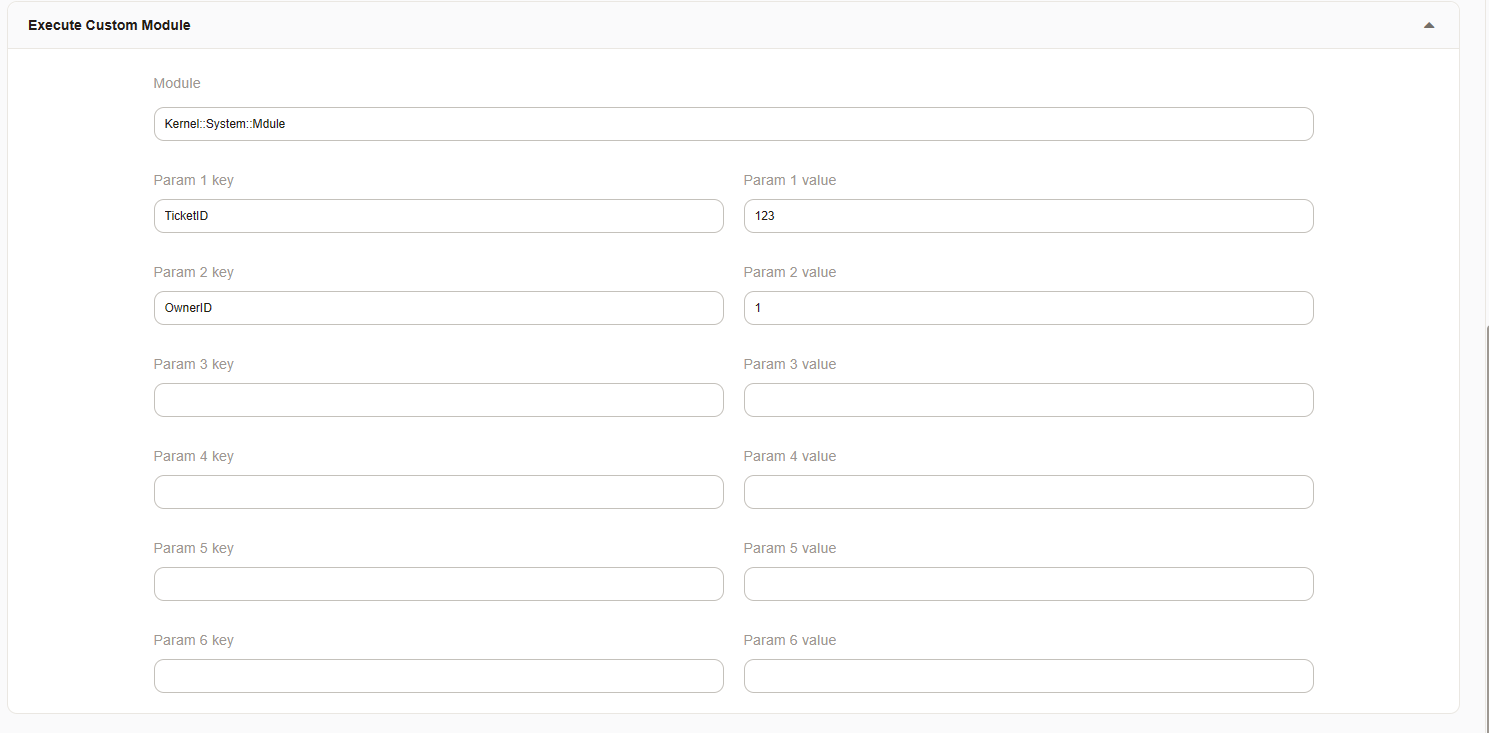Click the OwnerID field under Param 2 key
This screenshot has width=1489, height=733.
(x=438, y=307)
